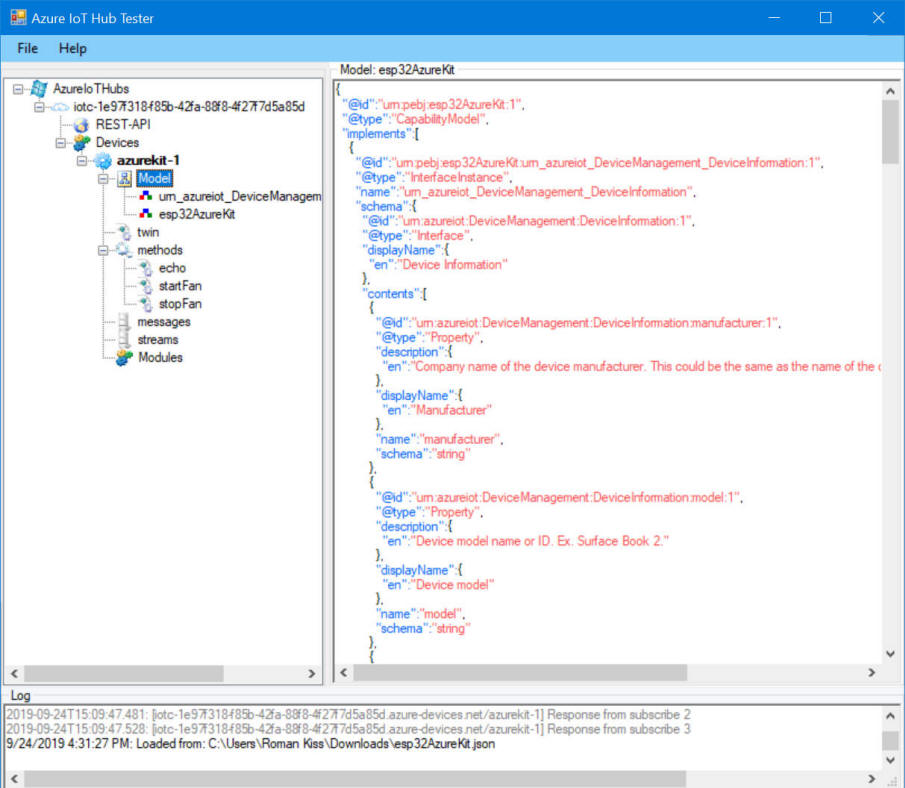
Task: Click the "name":"model" line
Action: pos(420,614)
